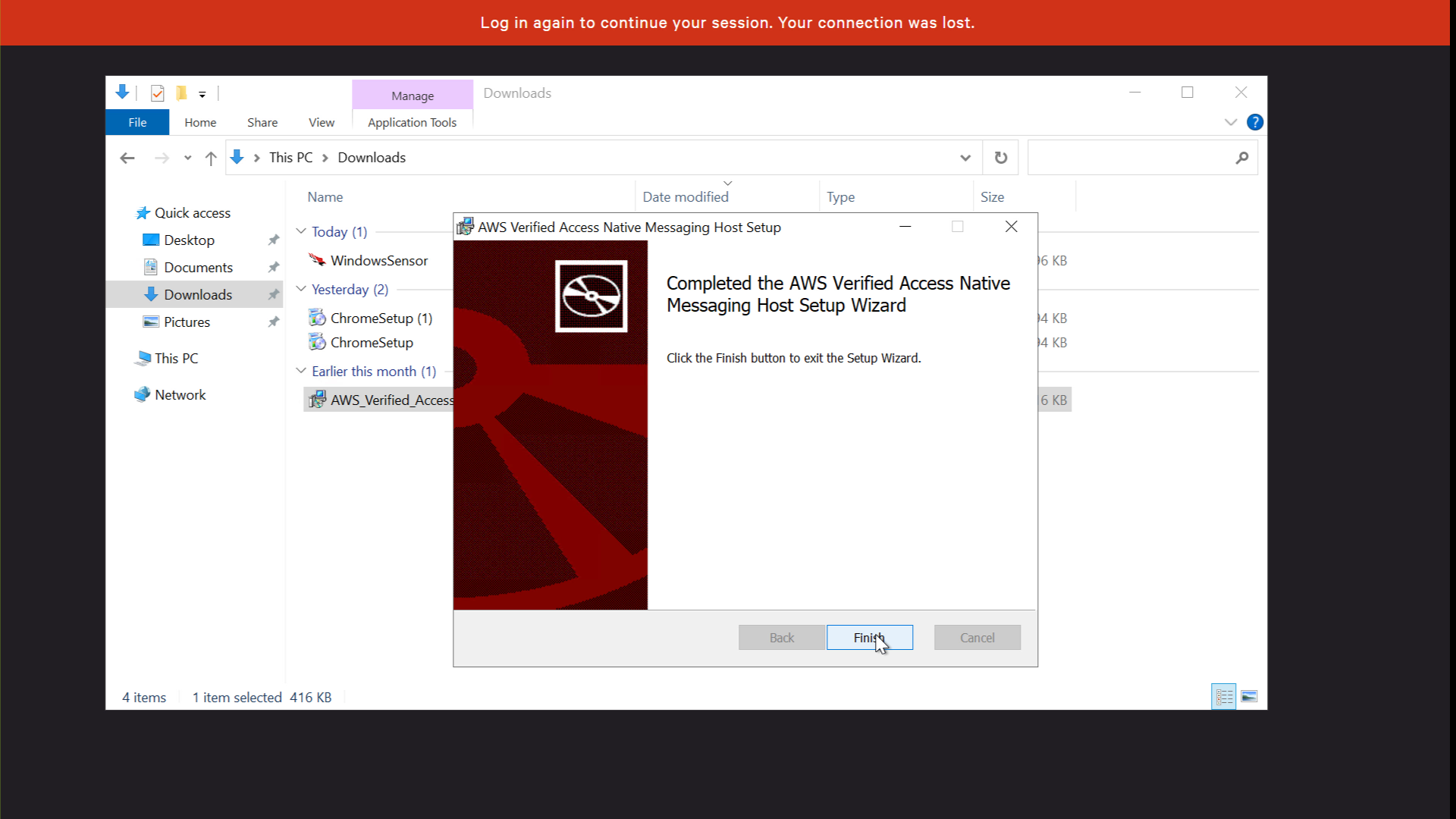The height and width of the screenshot is (819, 1456).
Task: Click This PC in the address breadcrumb
Action: coord(290,158)
